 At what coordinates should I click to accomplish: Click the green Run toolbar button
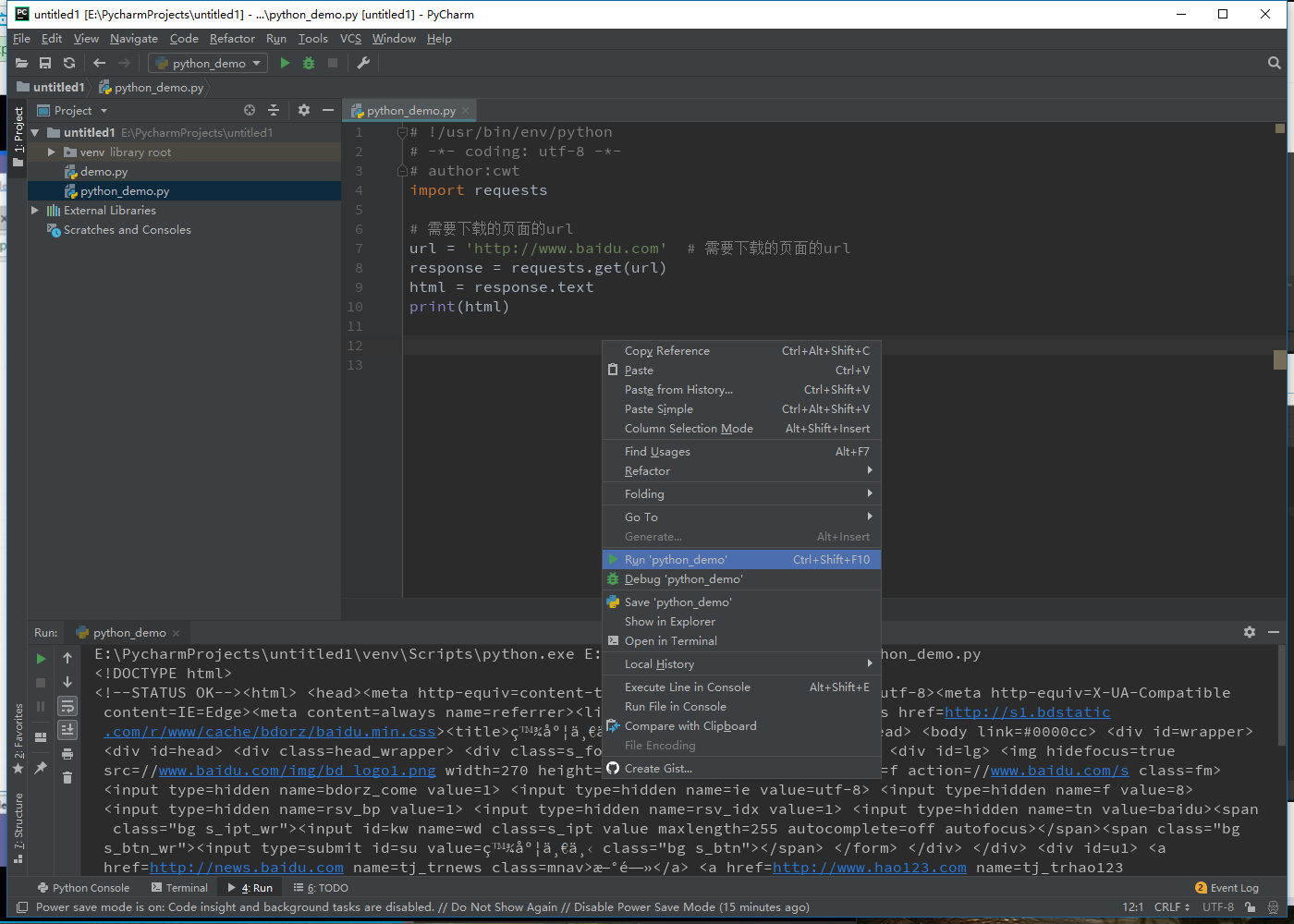(x=285, y=63)
